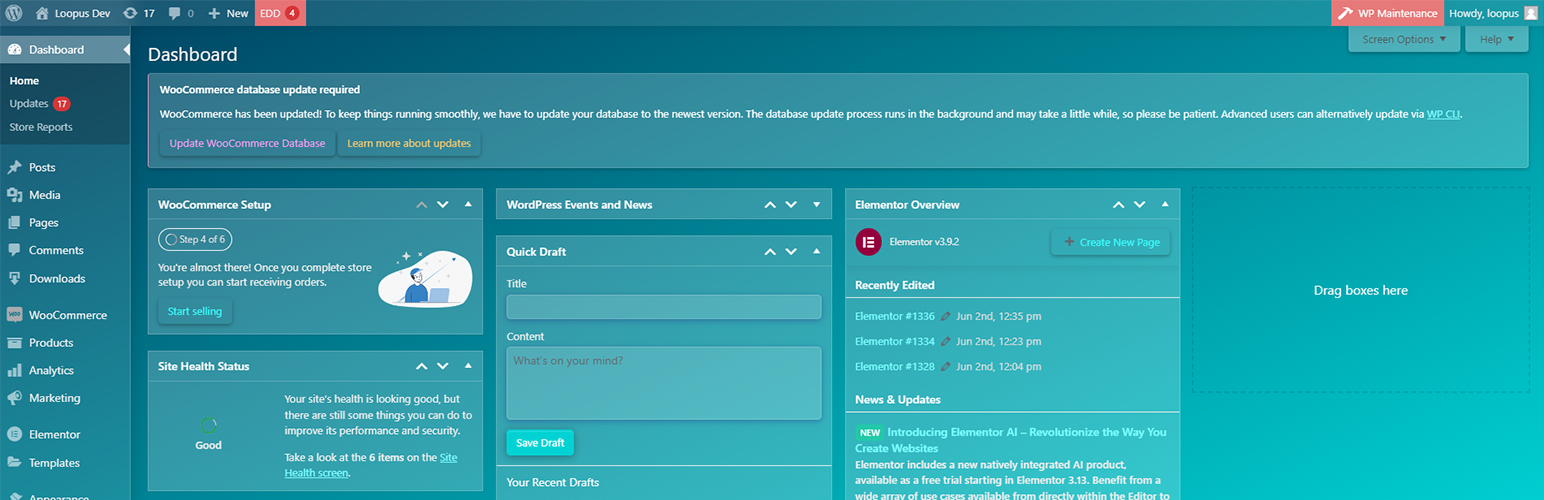Go to WooCommerce in the sidebar menu
Viewport: 1544px width, 500px height.
click(67, 315)
